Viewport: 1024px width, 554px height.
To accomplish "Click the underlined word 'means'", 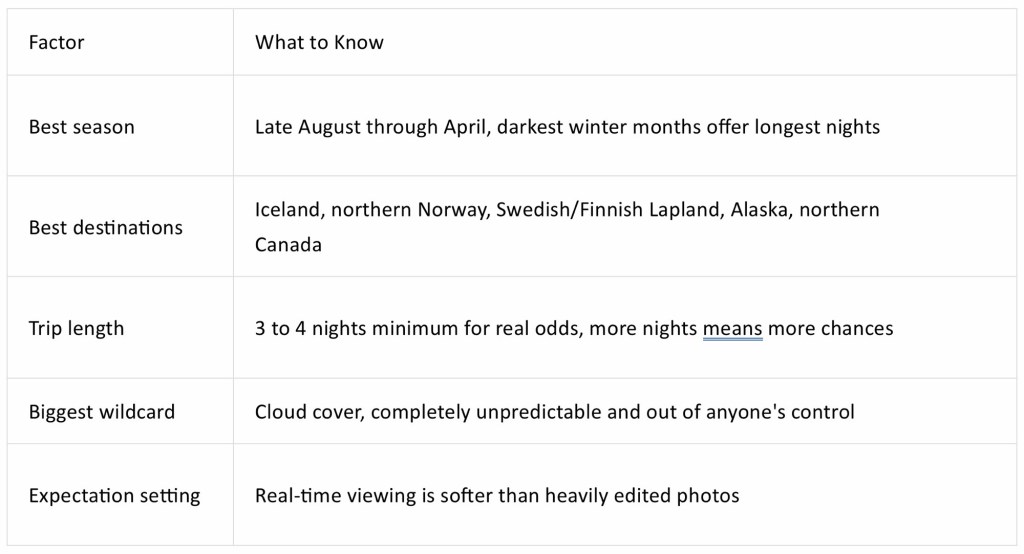I will (732, 329).
